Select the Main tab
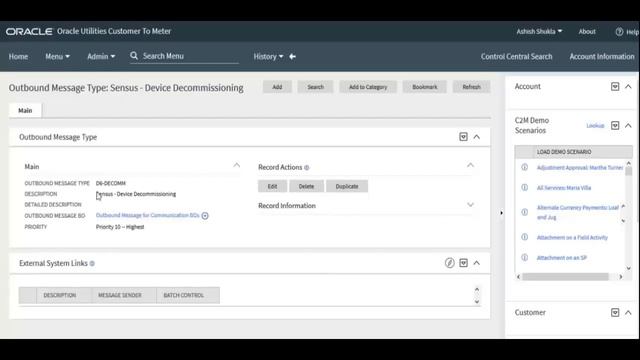The width and height of the screenshot is (640, 360). (25, 111)
